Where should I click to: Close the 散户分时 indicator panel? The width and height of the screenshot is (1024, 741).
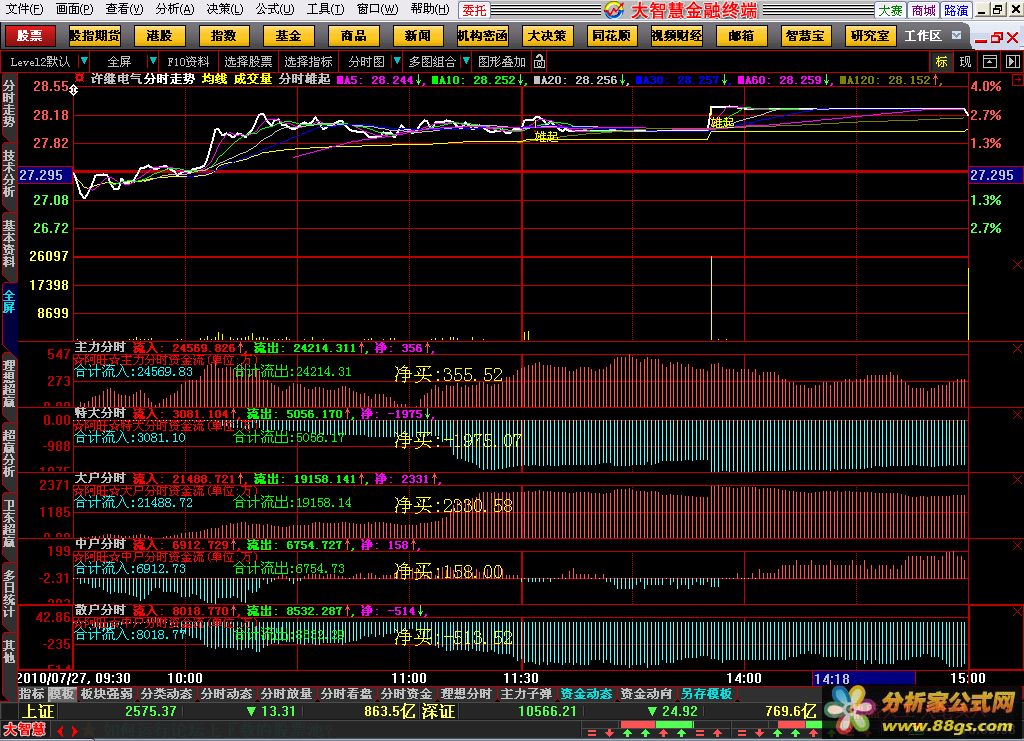[1017, 612]
